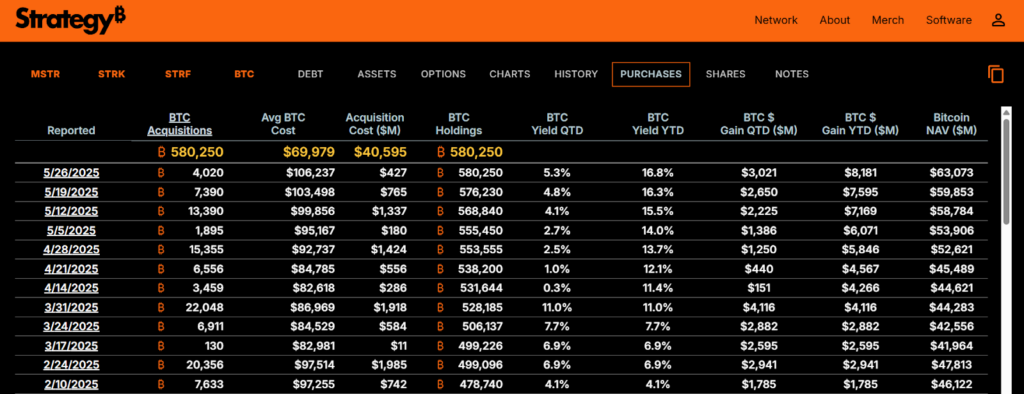Select total average cost $69,979
Screen dimensions: 1024x394
pos(309,152)
